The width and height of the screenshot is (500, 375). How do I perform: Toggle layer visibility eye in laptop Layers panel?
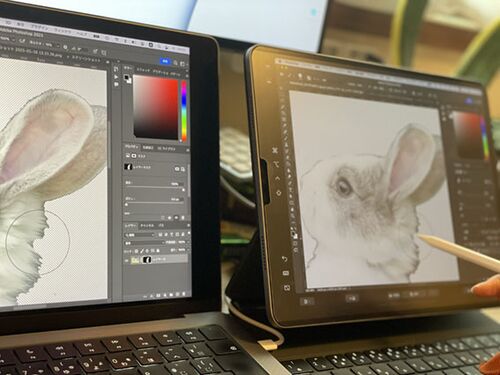click(127, 261)
